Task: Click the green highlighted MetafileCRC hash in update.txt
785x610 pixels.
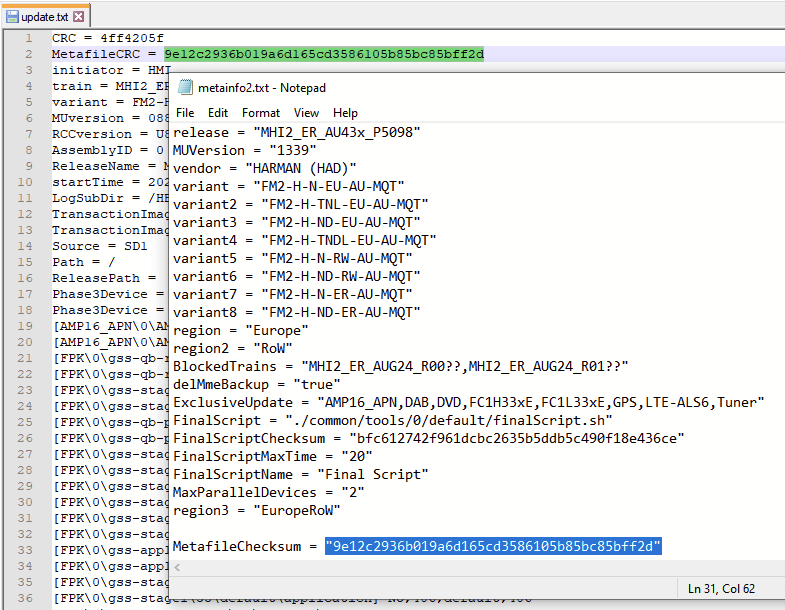Action: [x=324, y=54]
